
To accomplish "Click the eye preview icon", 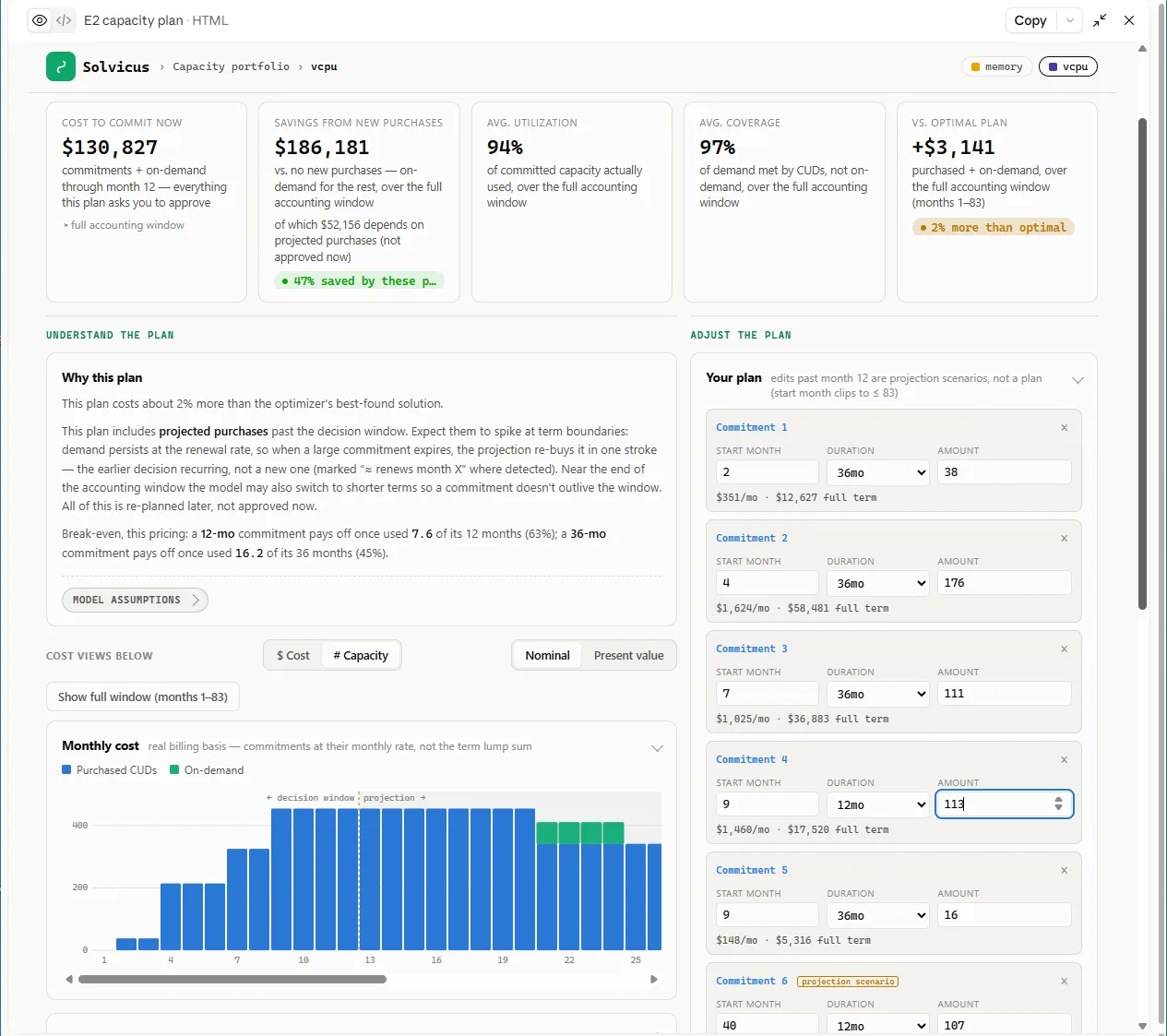I will point(40,20).
